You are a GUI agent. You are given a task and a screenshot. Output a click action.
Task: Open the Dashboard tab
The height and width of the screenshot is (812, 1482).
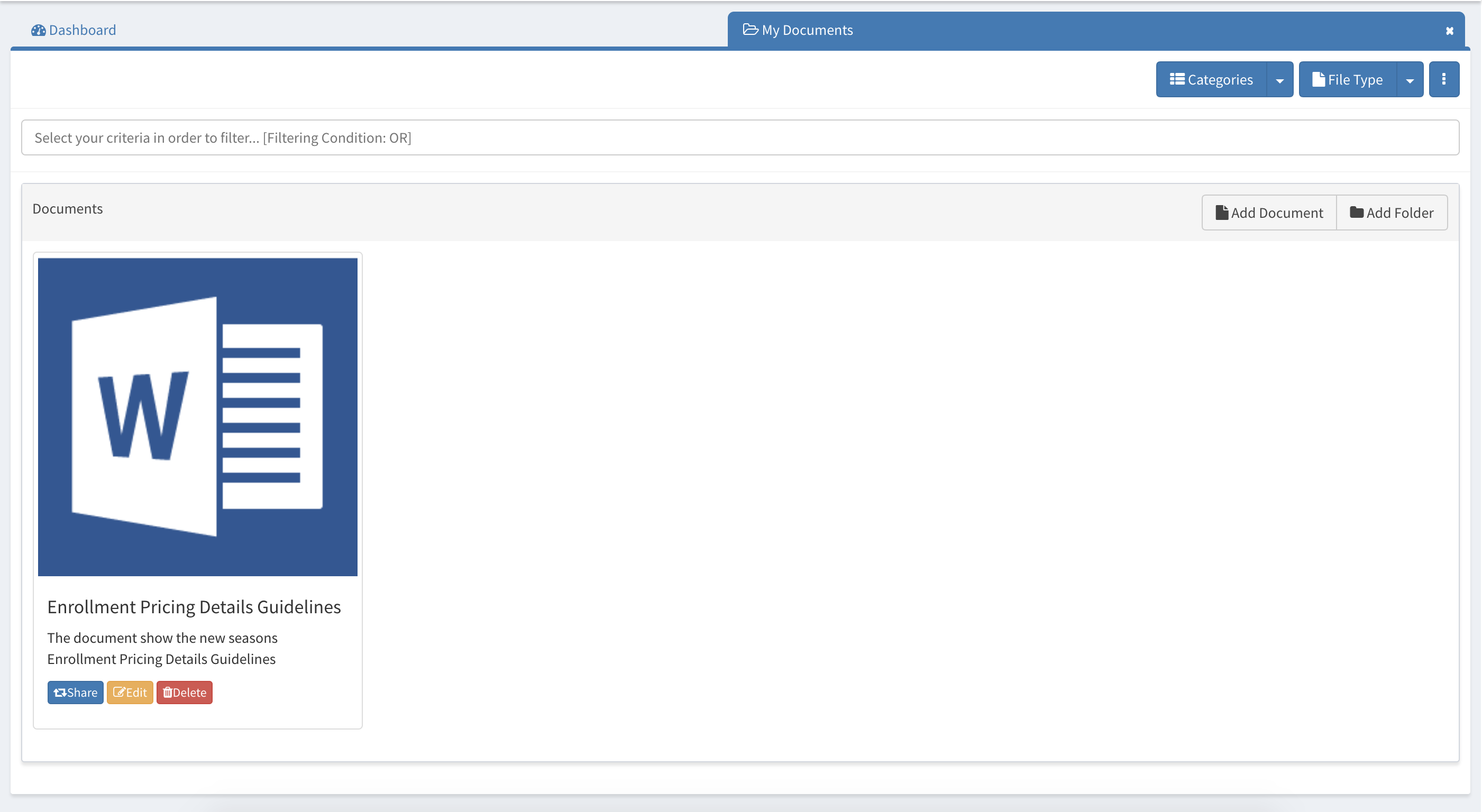click(81, 30)
